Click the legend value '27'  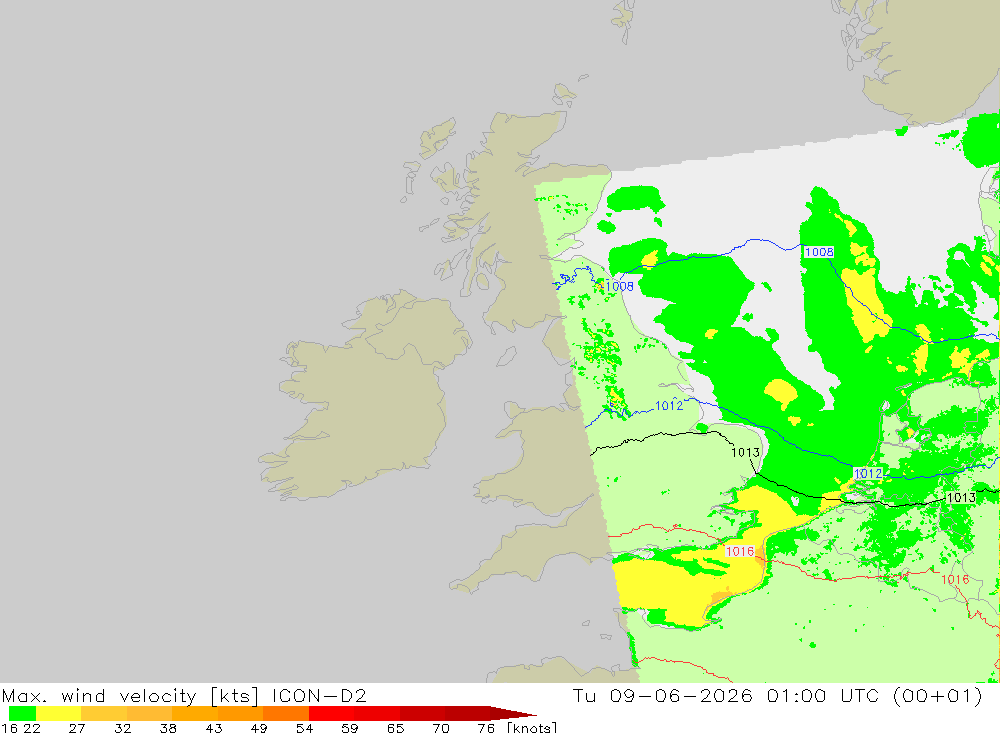(x=77, y=727)
